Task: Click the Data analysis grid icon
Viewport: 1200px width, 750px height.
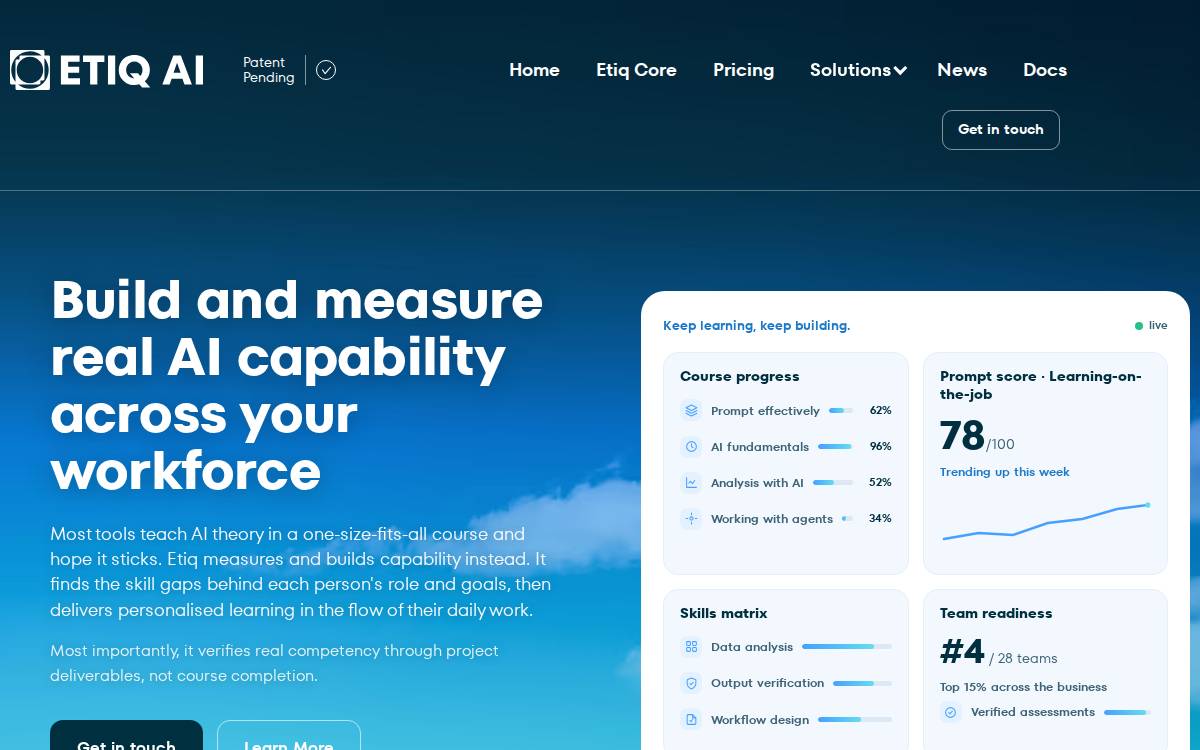Action: coord(691,647)
